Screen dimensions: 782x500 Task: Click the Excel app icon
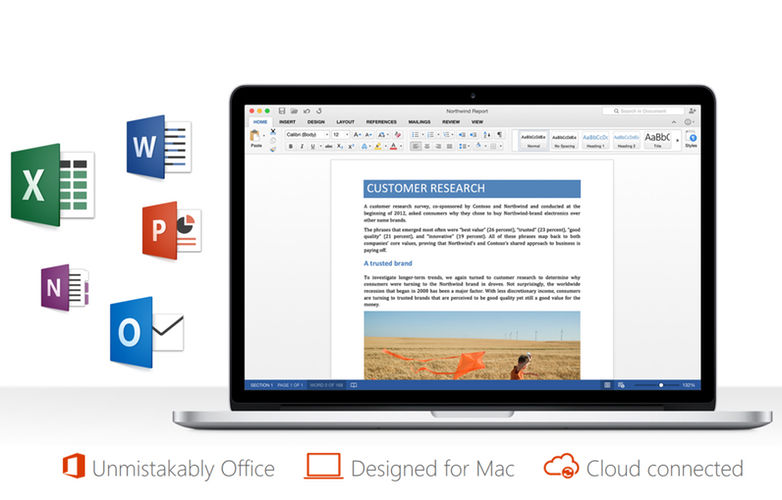click(52, 184)
